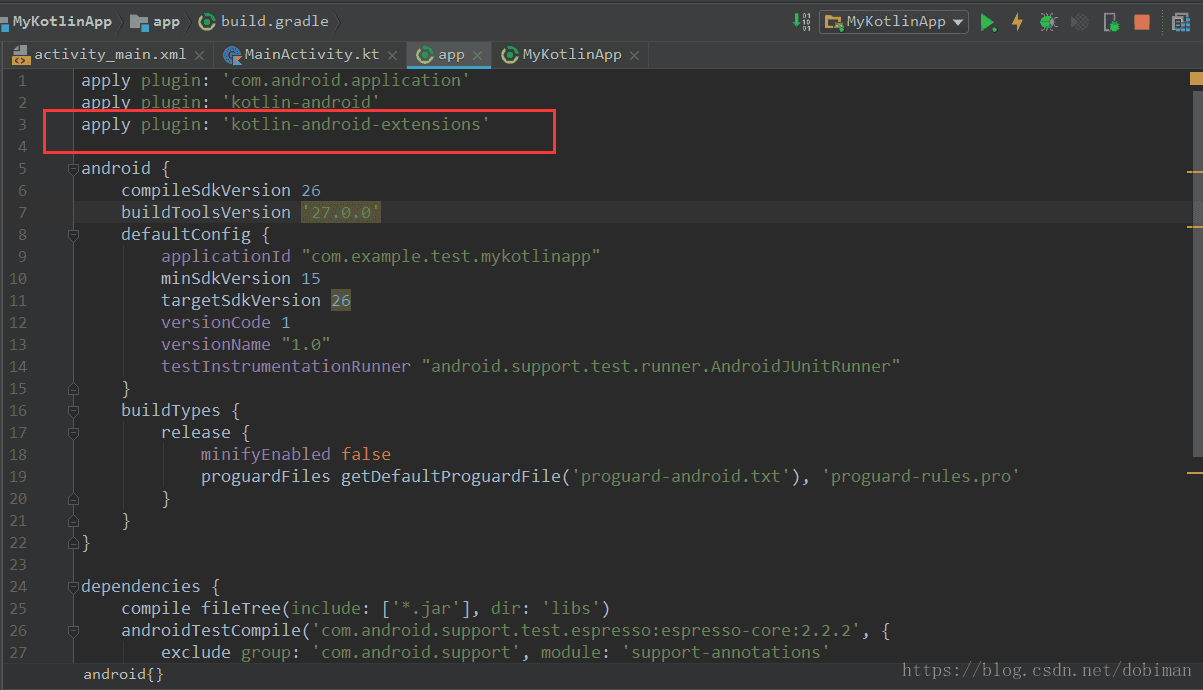The width and height of the screenshot is (1203, 690).
Task: Open the MyKotlinApp run configuration dropdown
Action: [x=894, y=21]
